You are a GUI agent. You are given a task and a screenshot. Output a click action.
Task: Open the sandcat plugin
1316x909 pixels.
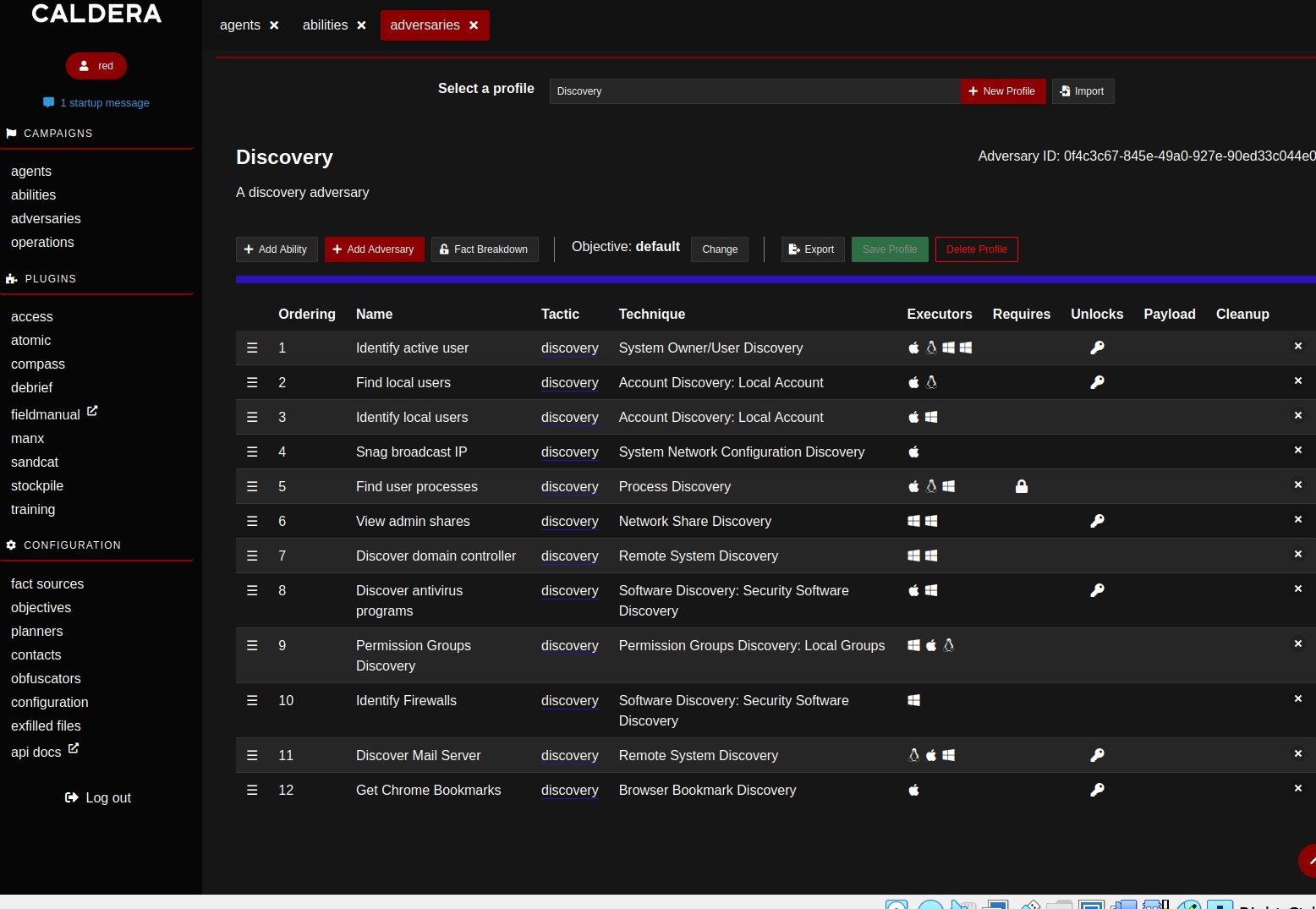pyautogui.click(x=35, y=462)
